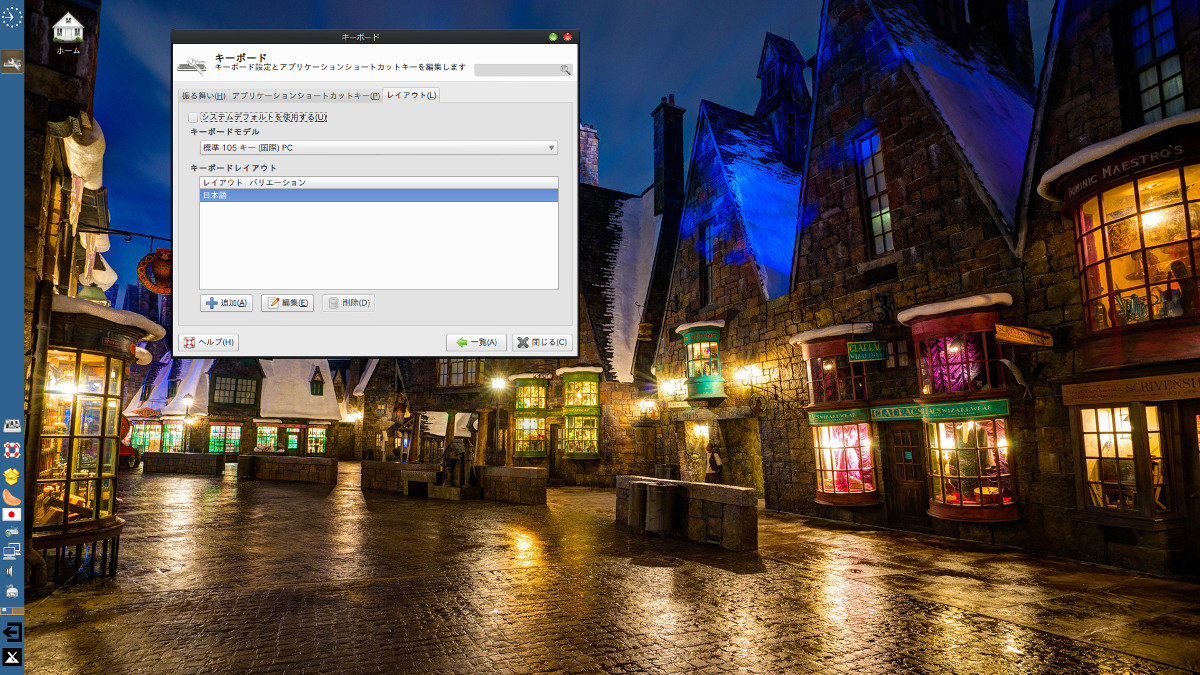Image resolution: width=1200 pixels, height=675 pixels.
Task: Click the Japanese flag input indicator
Action: click(12, 514)
